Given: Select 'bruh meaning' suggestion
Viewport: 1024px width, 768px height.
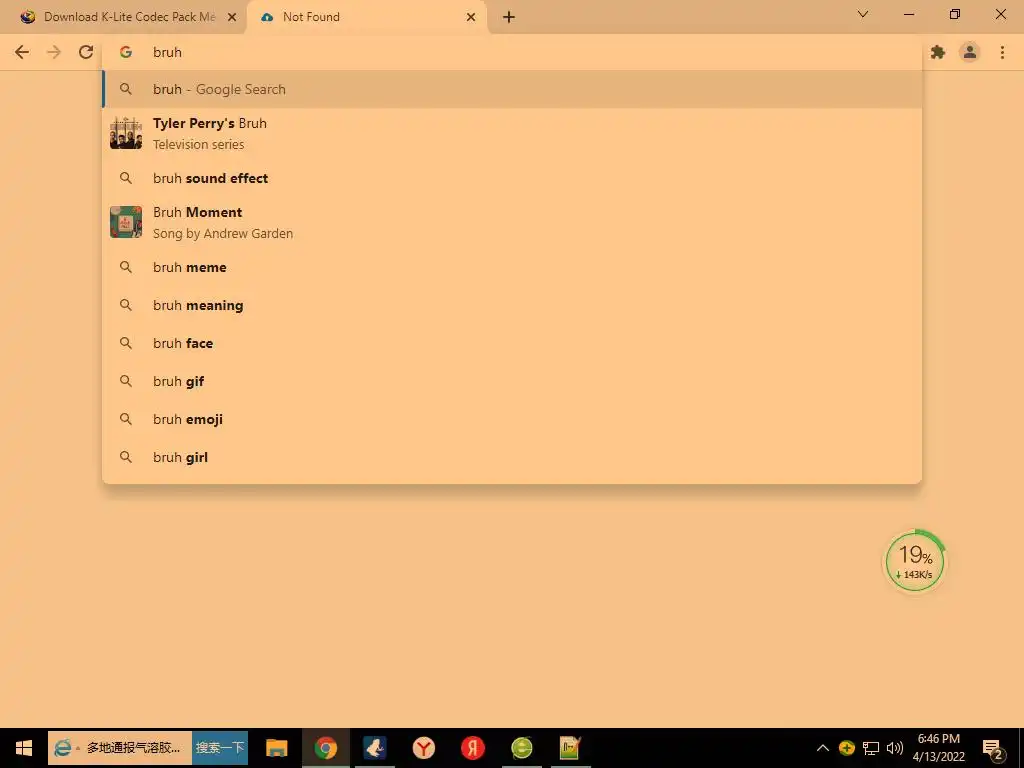Looking at the screenshot, I should coord(512,305).
